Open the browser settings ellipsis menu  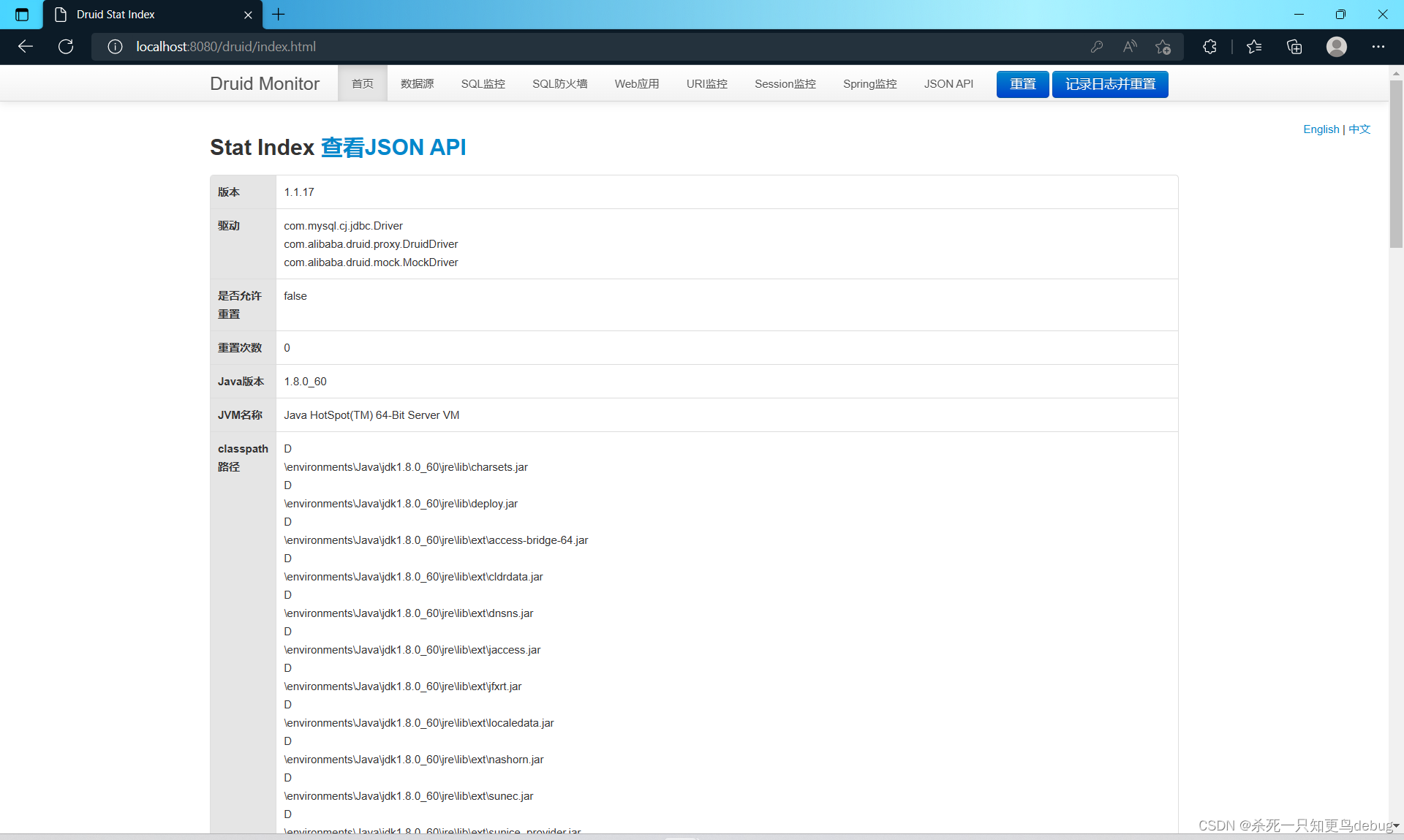[x=1378, y=47]
